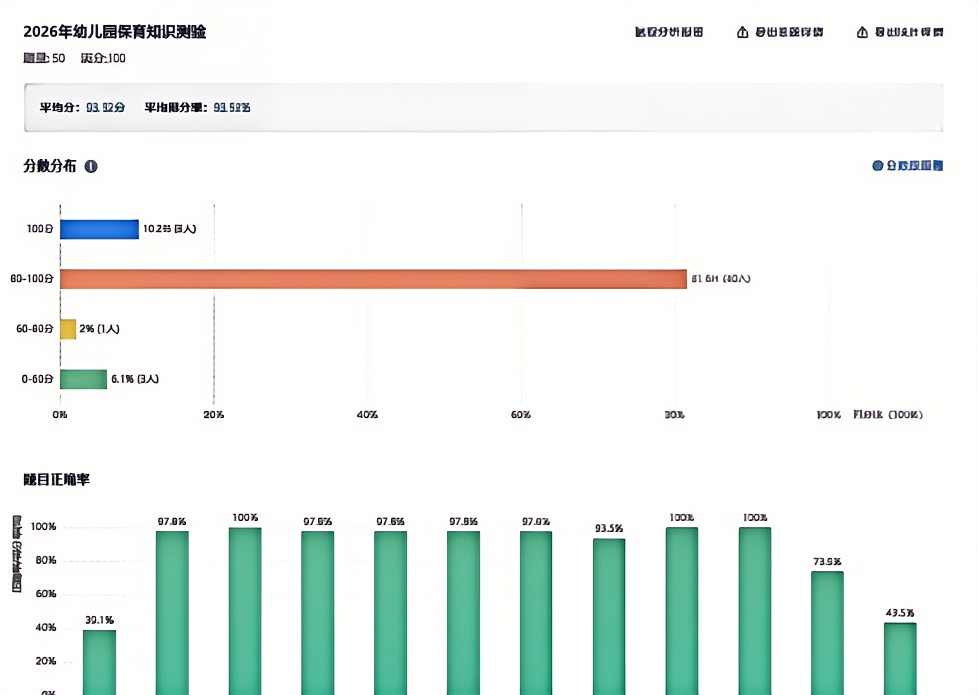Select the 39.1% accuracy bar
The image size is (978, 695).
99,663
